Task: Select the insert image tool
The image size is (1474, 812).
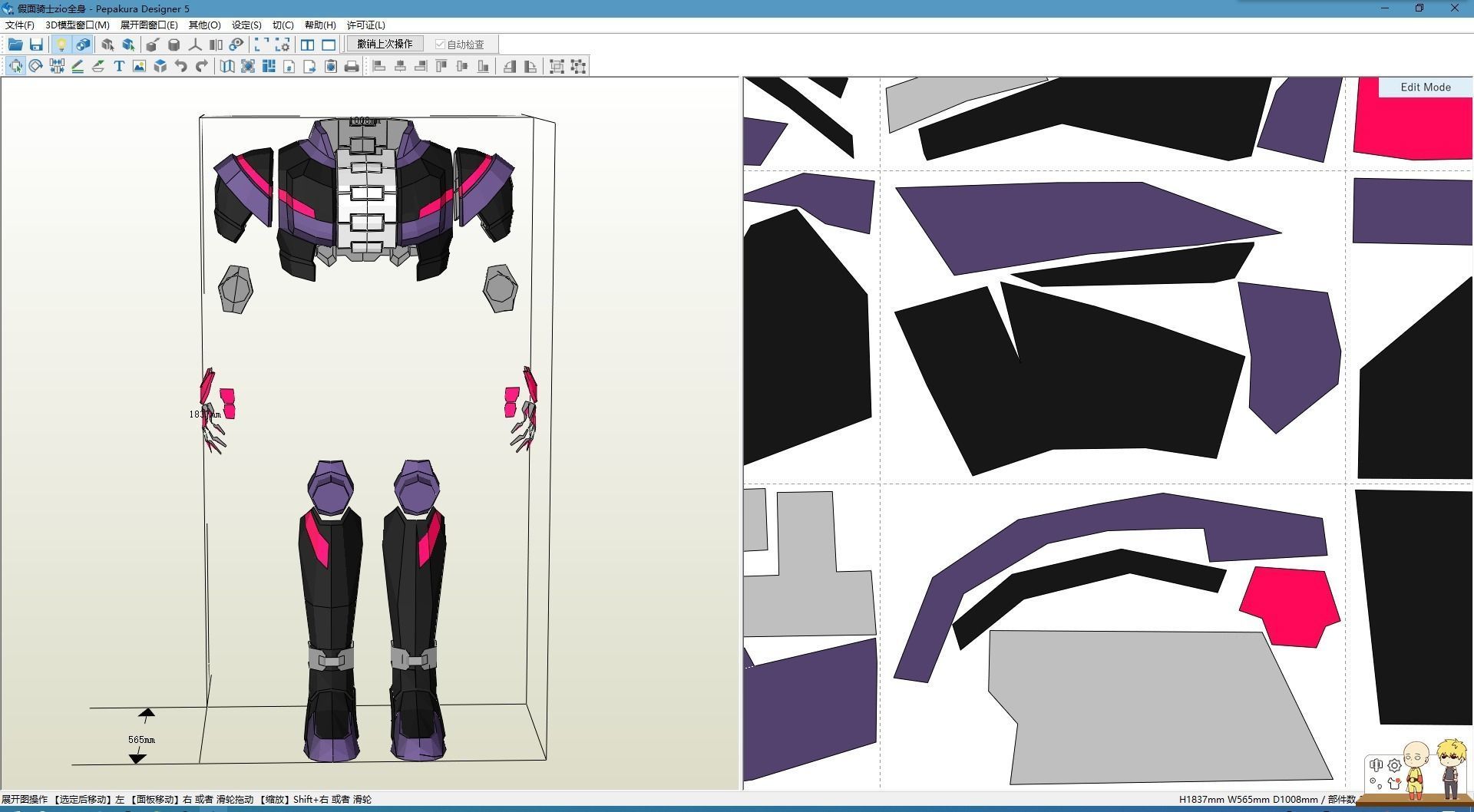Action: [x=139, y=66]
